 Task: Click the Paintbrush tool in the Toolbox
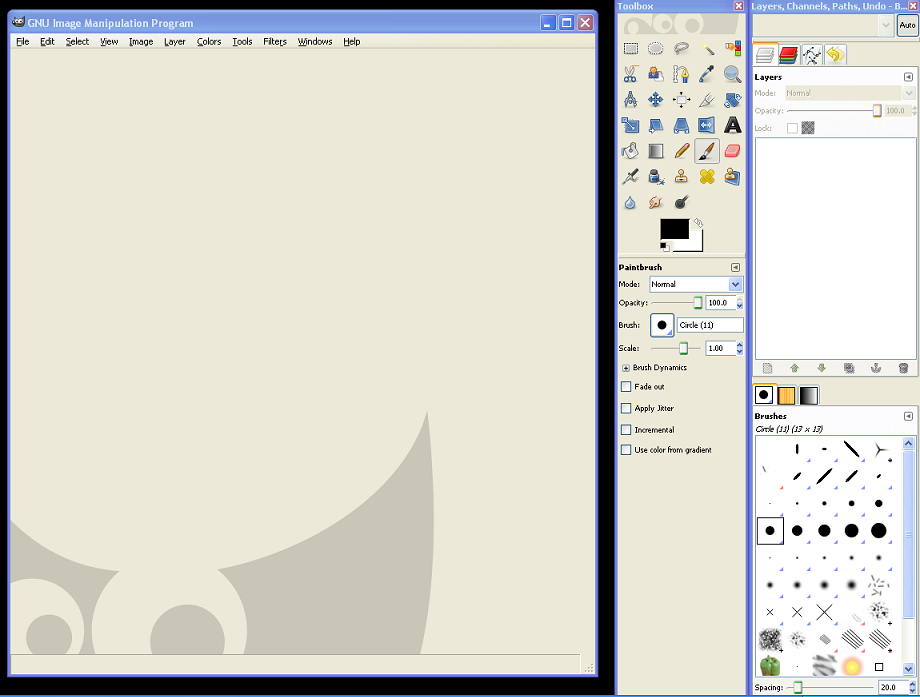[x=707, y=151]
